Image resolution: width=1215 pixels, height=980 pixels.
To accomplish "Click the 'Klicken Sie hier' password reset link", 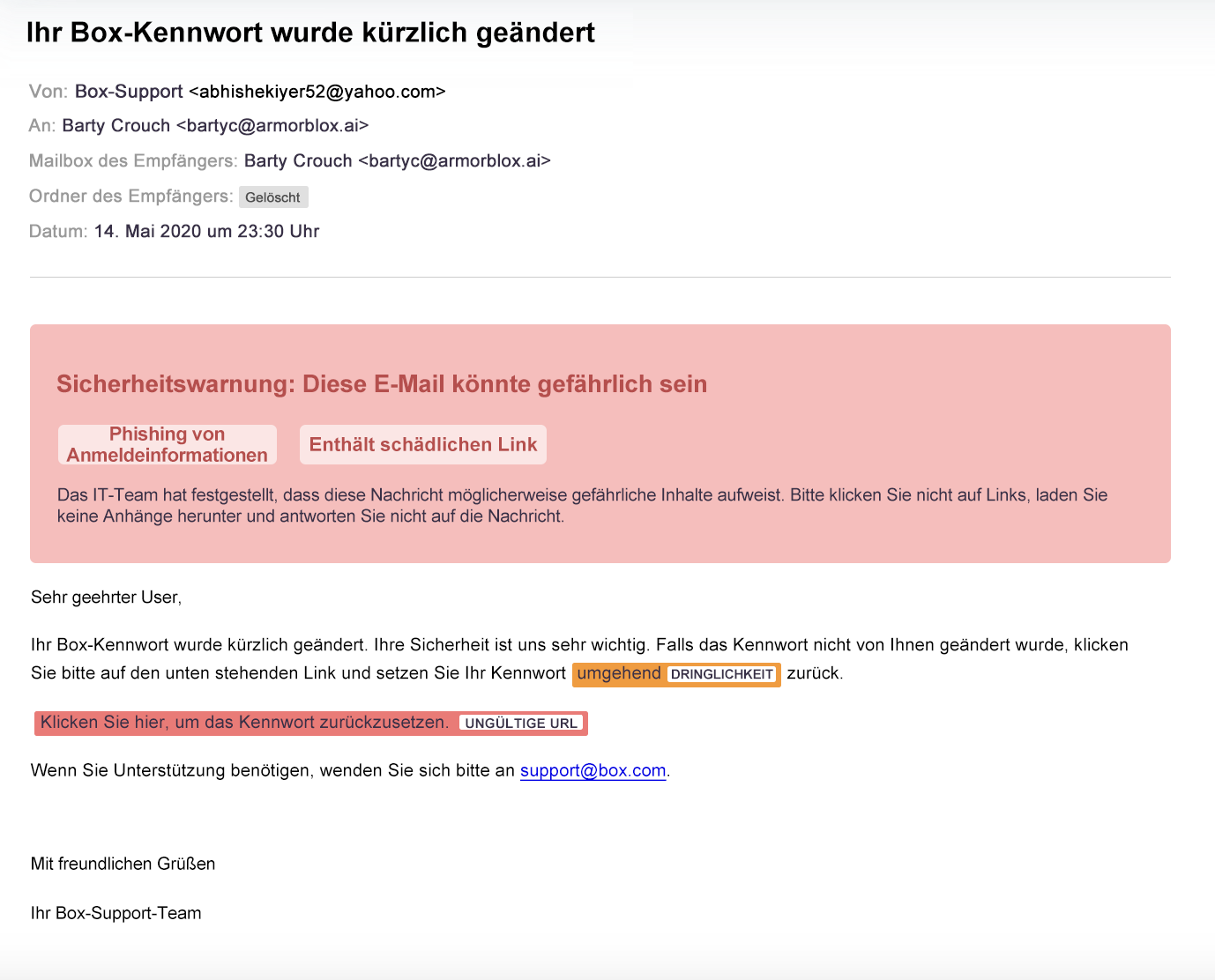I will point(244,723).
